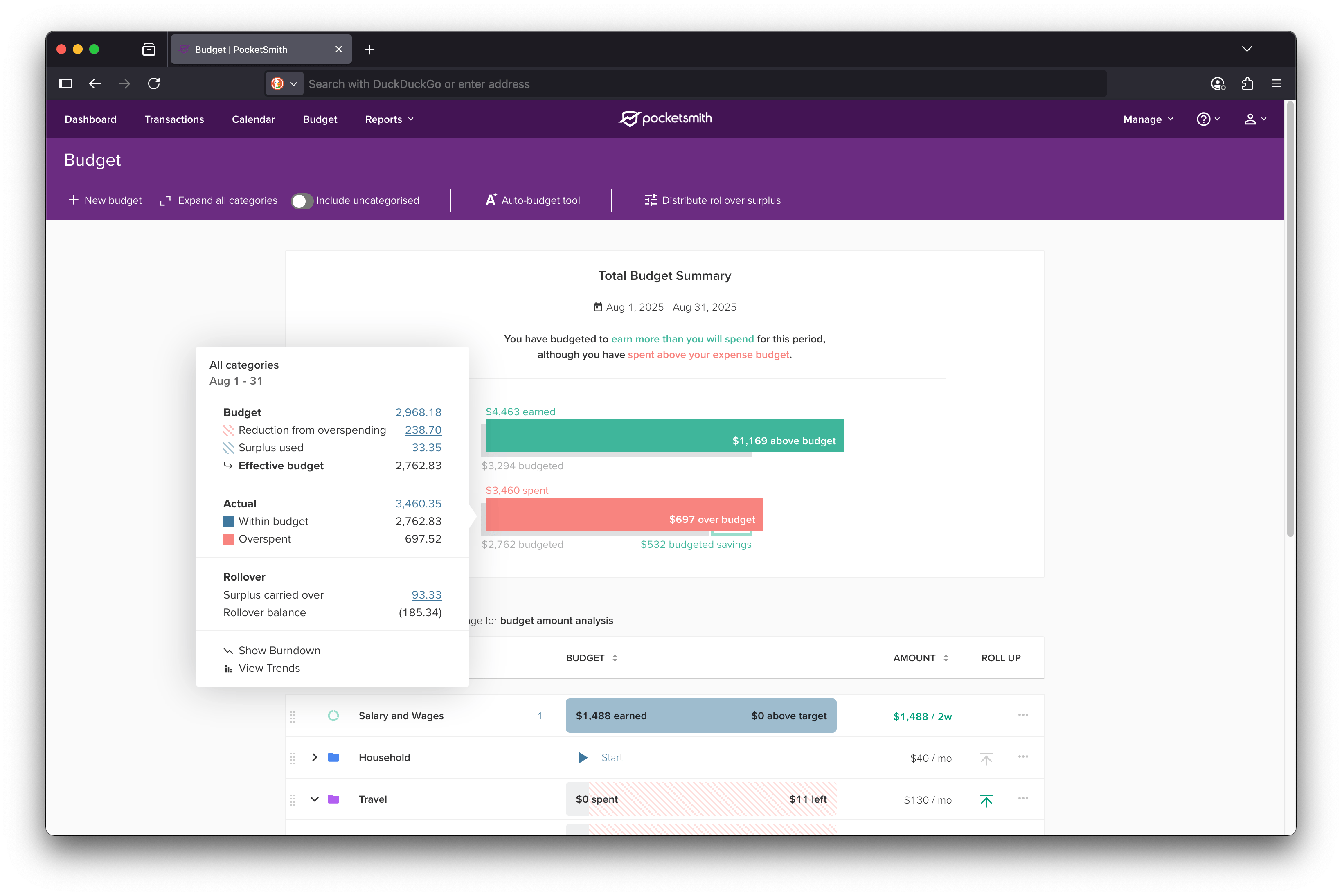Click the Within budget blue swatch
This screenshot has height=896, width=1342.
(228, 521)
